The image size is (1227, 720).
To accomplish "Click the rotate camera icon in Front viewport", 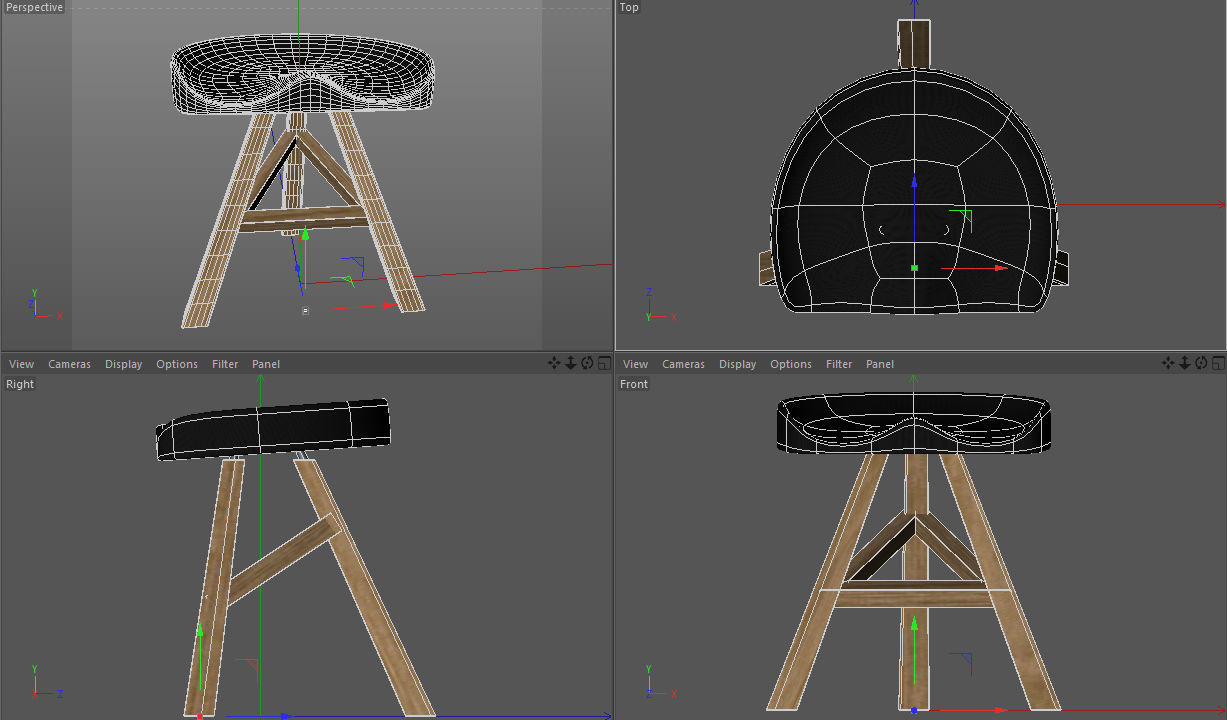I will point(1201,363).
